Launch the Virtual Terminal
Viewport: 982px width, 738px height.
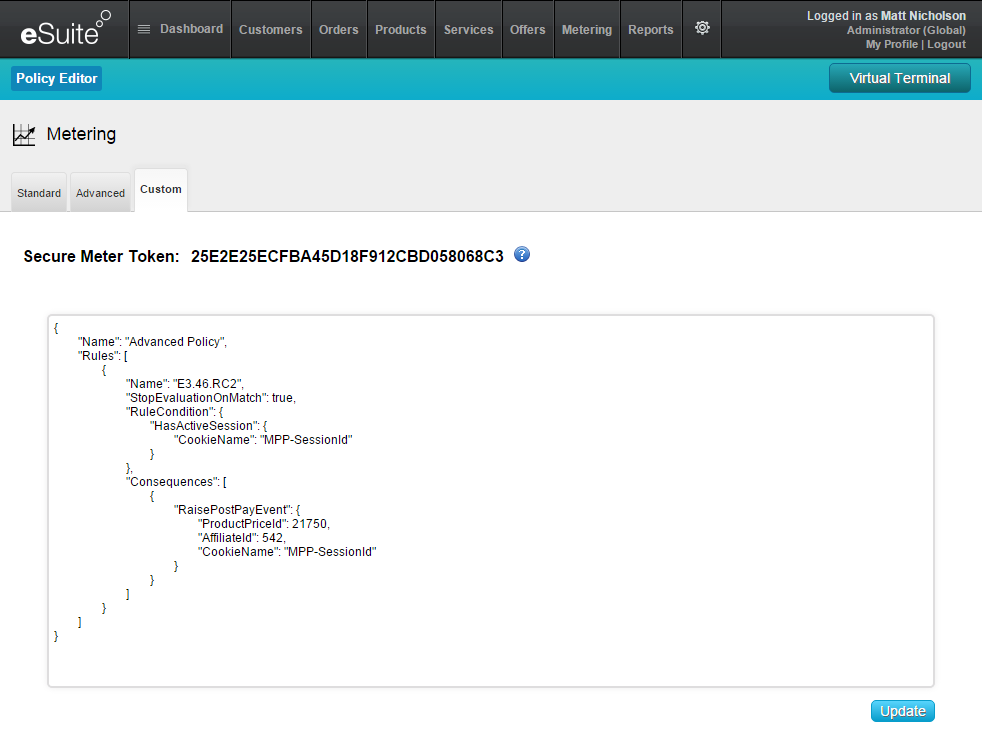coord(899,78)
